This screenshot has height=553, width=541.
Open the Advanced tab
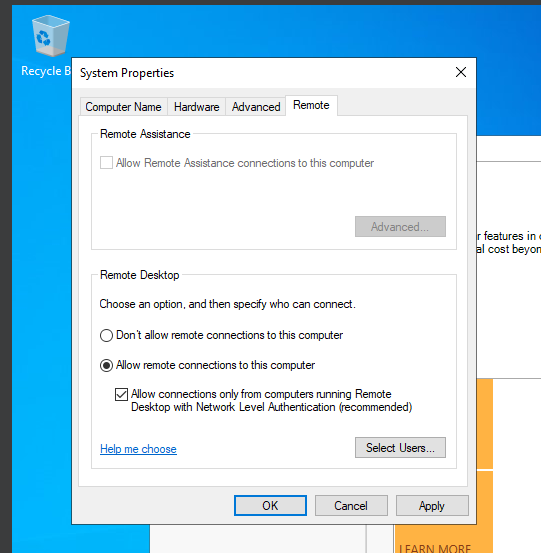click(x=256, y=107)
